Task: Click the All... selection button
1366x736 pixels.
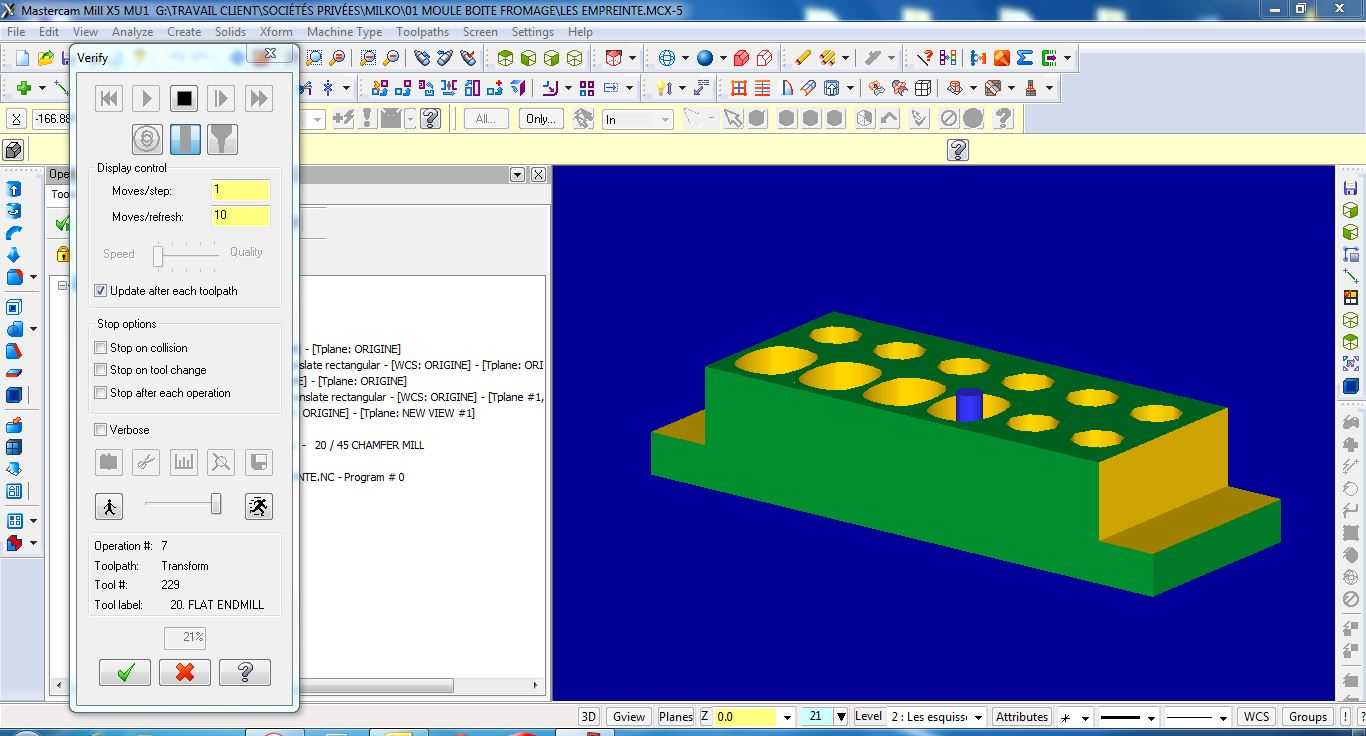Action: pos(486,118)
